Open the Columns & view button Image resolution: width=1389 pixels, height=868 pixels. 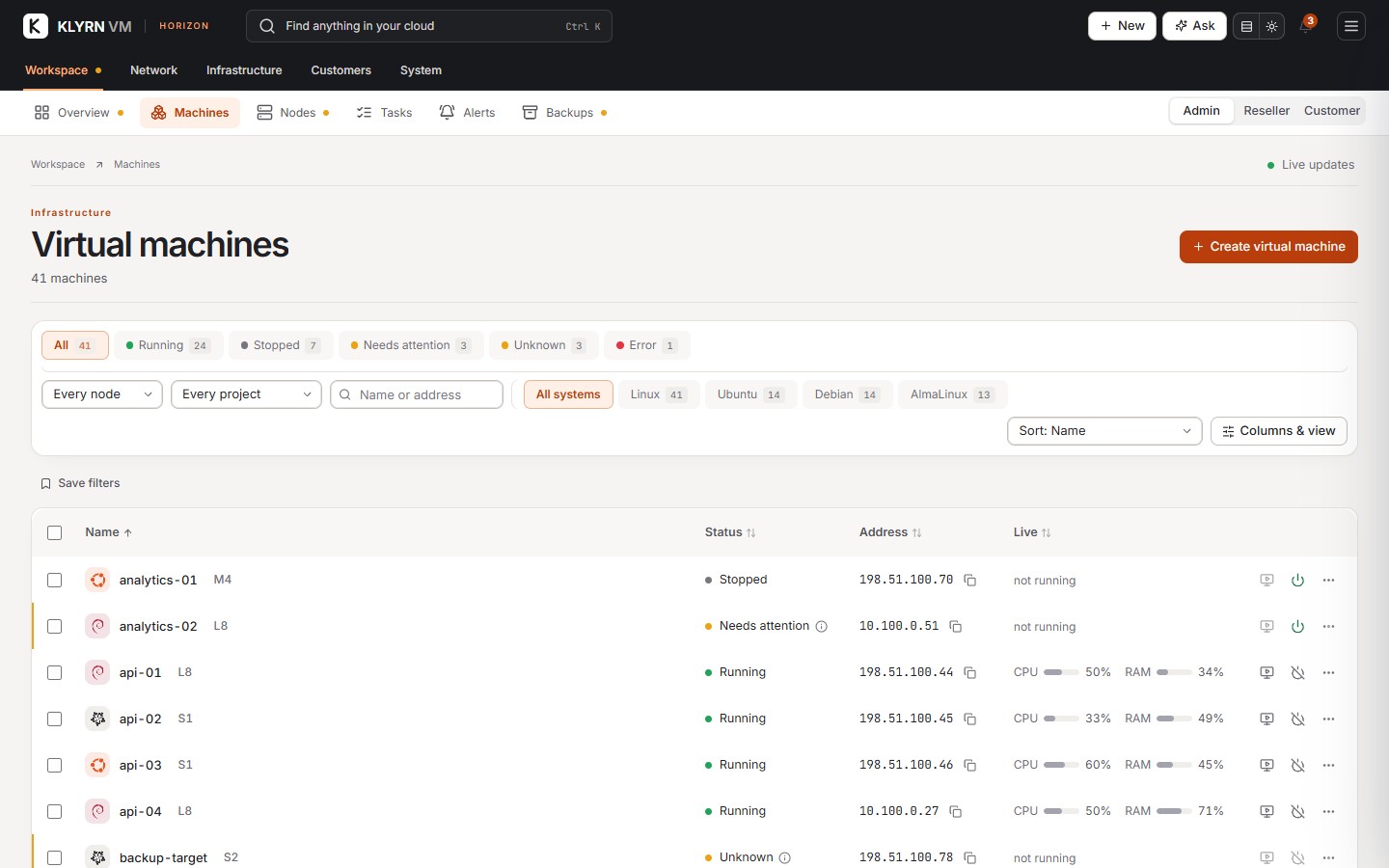pos(1279,431)
